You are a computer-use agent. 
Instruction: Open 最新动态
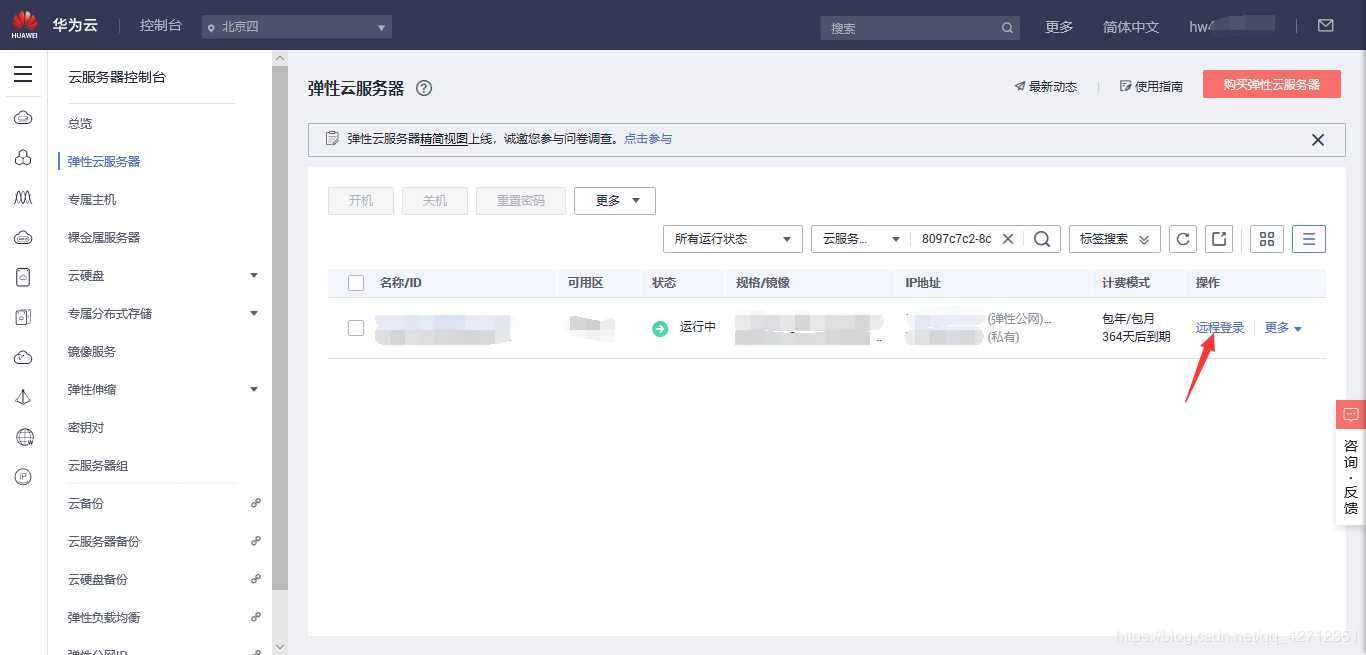click(1046, 87)
